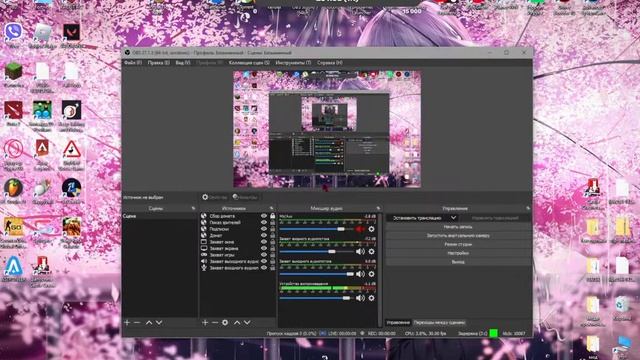Image resolution: width=640 pixels, height=360 pixels.
Task: Open the Файл menu
Action: pos(133,63)
